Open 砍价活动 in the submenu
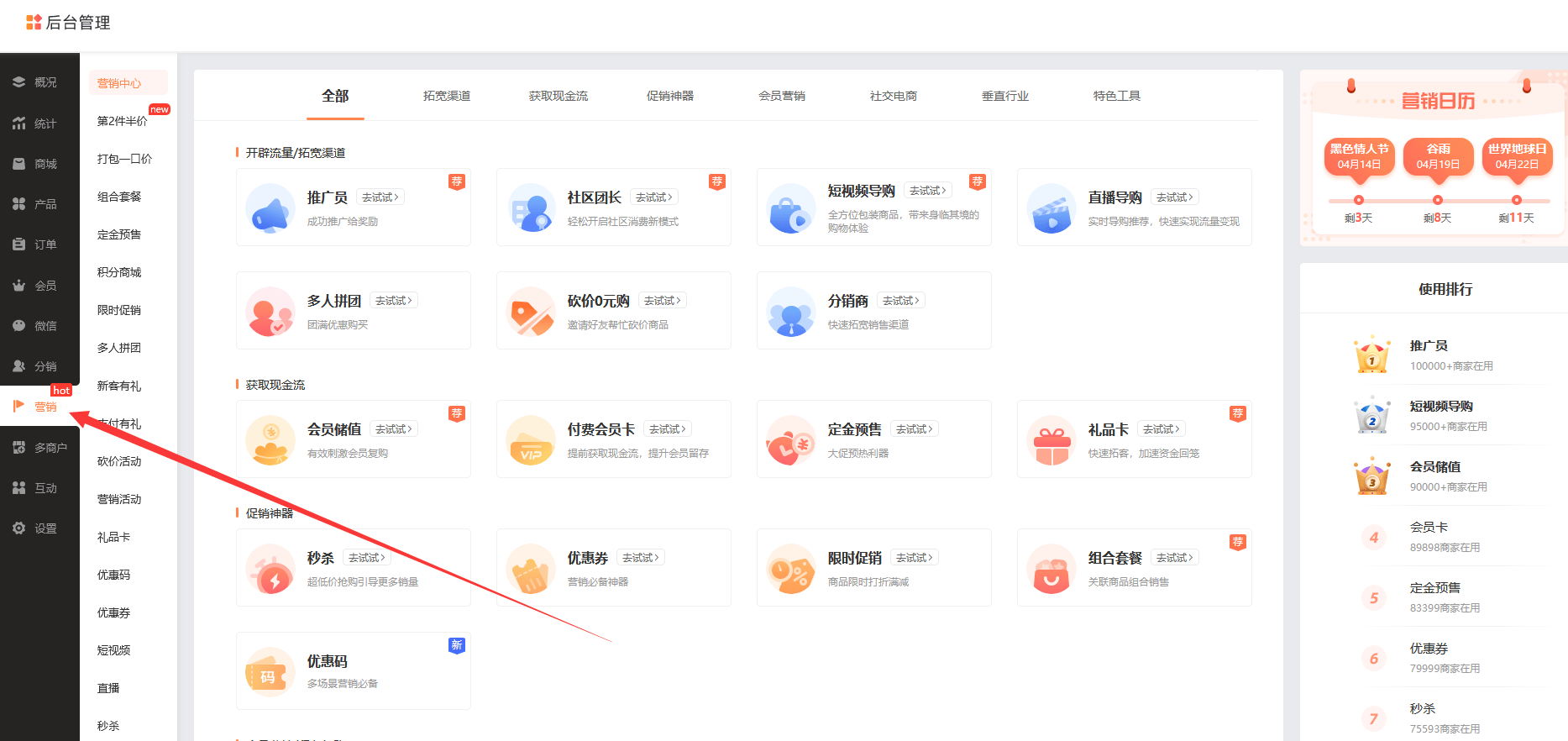This screenshot has height=741, width=1568. [119, 461]
